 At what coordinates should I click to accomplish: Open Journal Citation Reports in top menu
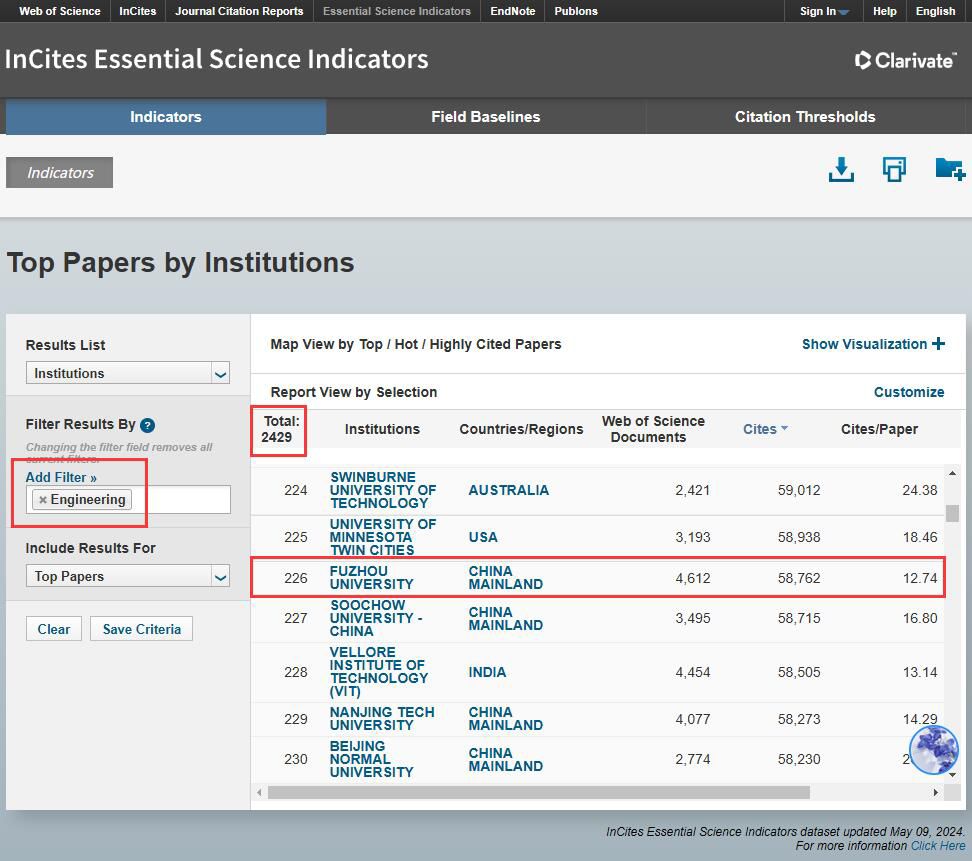[x=239, y=11]
